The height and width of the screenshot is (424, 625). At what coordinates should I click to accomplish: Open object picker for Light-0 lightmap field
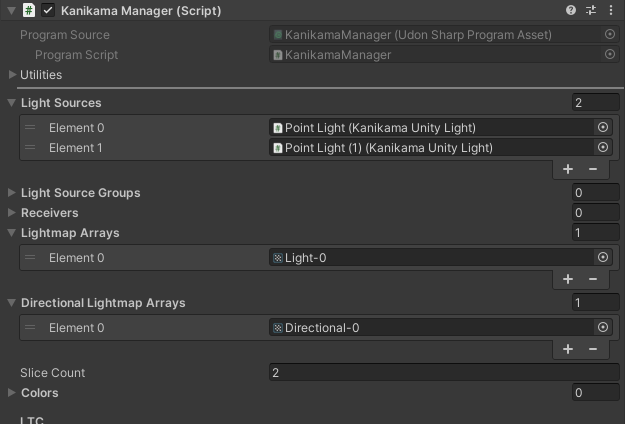point(603,257)
